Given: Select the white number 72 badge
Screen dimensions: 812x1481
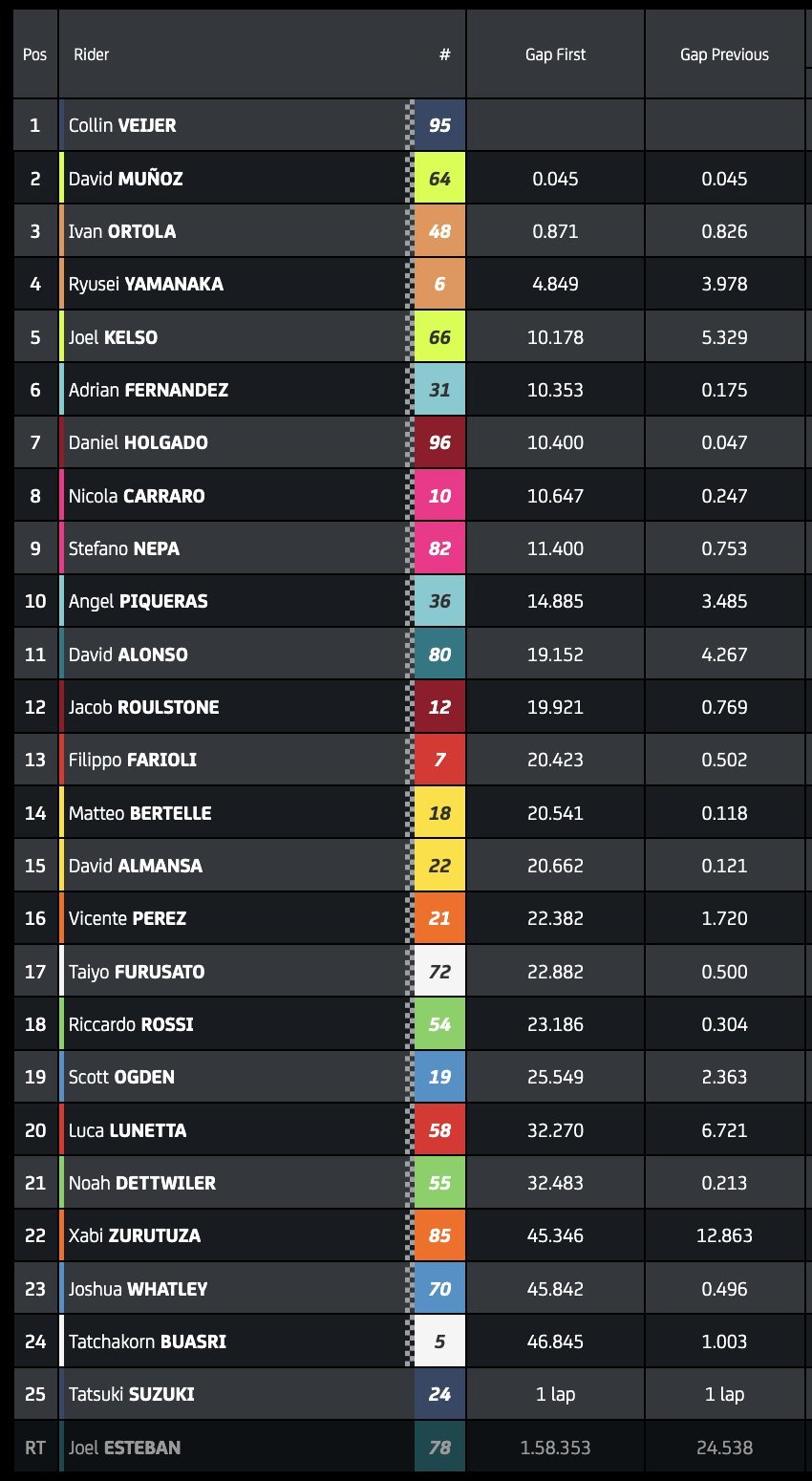Looking at the screenshot, I should coord(439,972).
